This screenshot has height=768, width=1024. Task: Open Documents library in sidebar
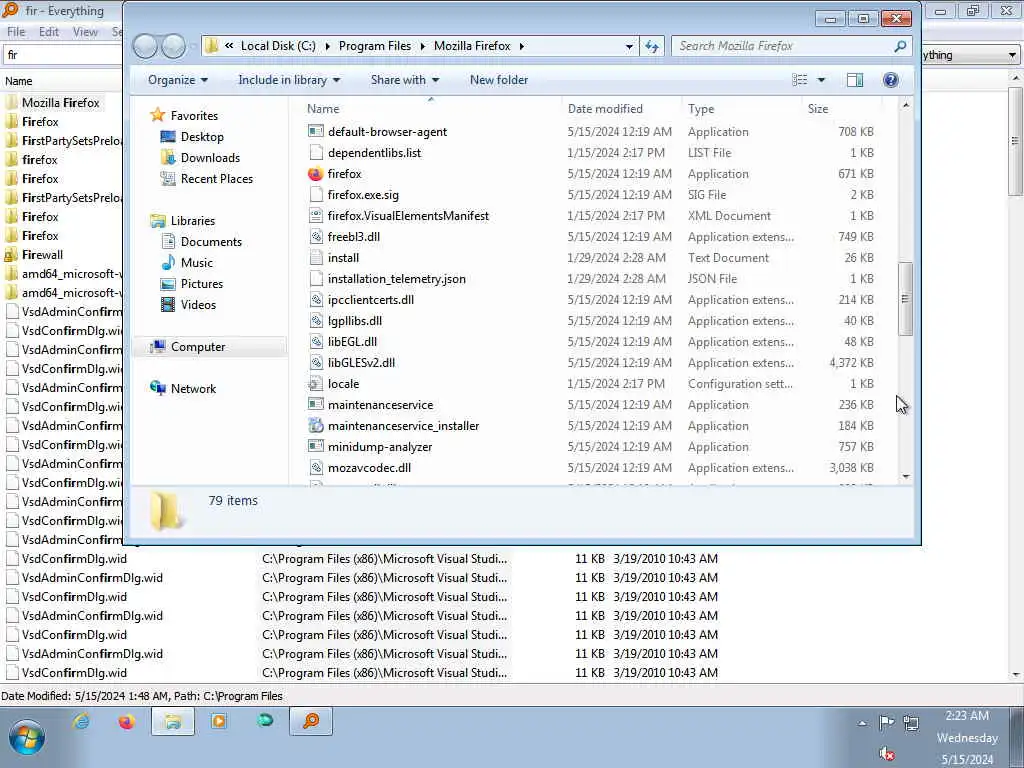211,242
